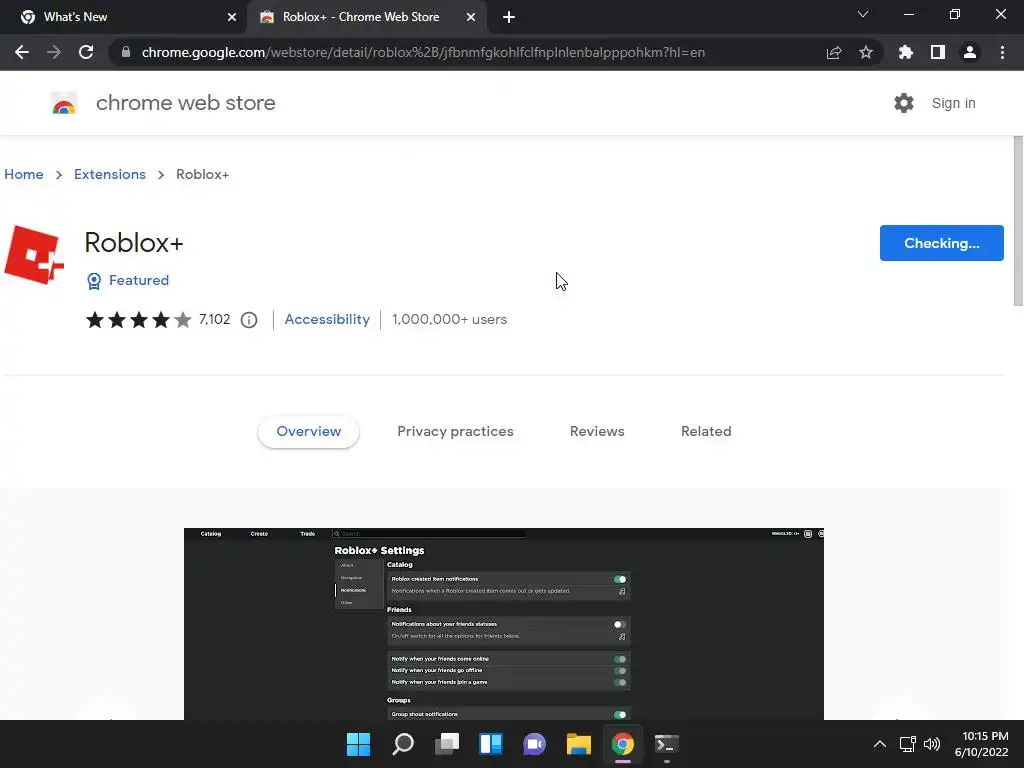1024x768 pixels.
Task: Click the Featured badge
Action: click(128, 280)
